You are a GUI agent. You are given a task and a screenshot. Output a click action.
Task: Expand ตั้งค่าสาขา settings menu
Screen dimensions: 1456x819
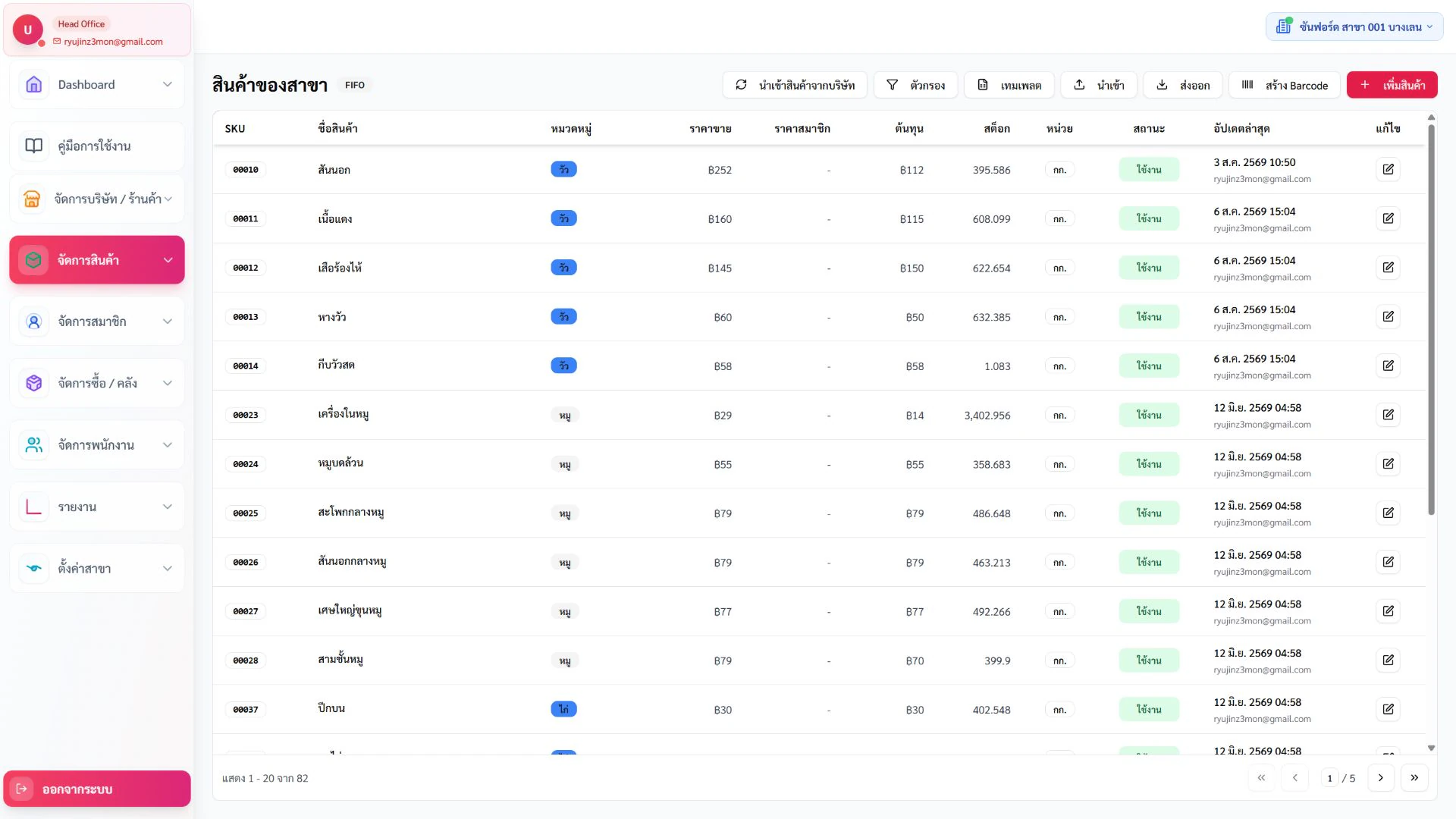pos(97,568)
